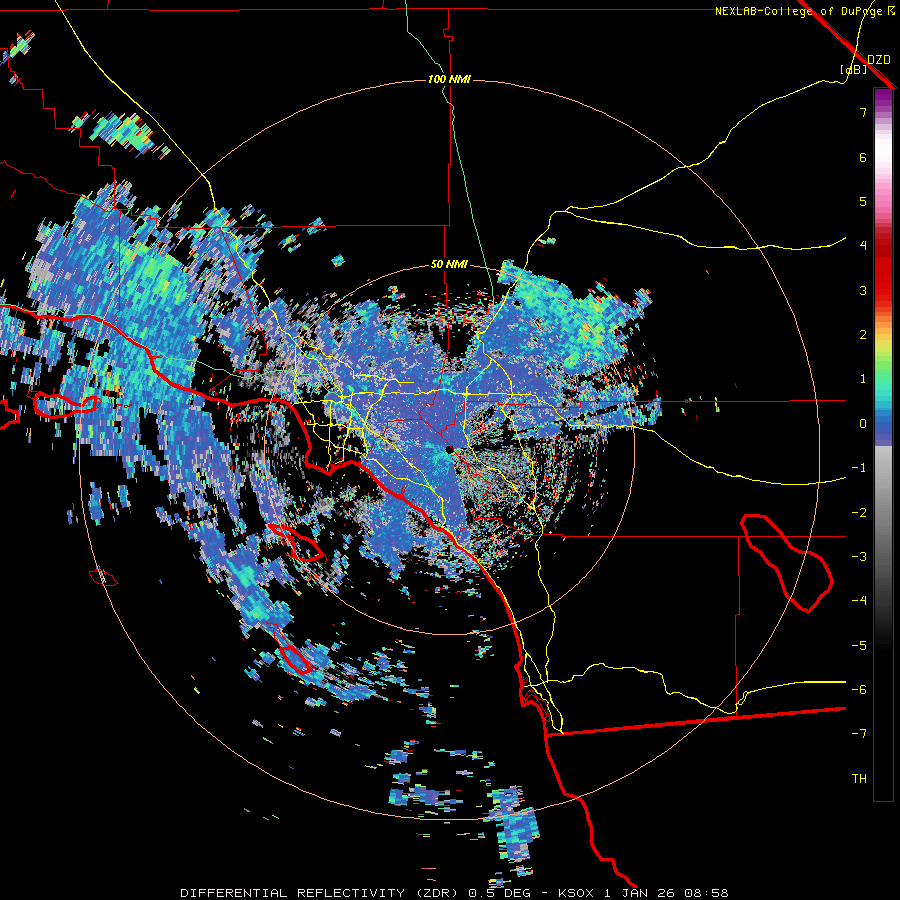
Task: Click the '-3' value on color scale
Action: click(859, 557)
